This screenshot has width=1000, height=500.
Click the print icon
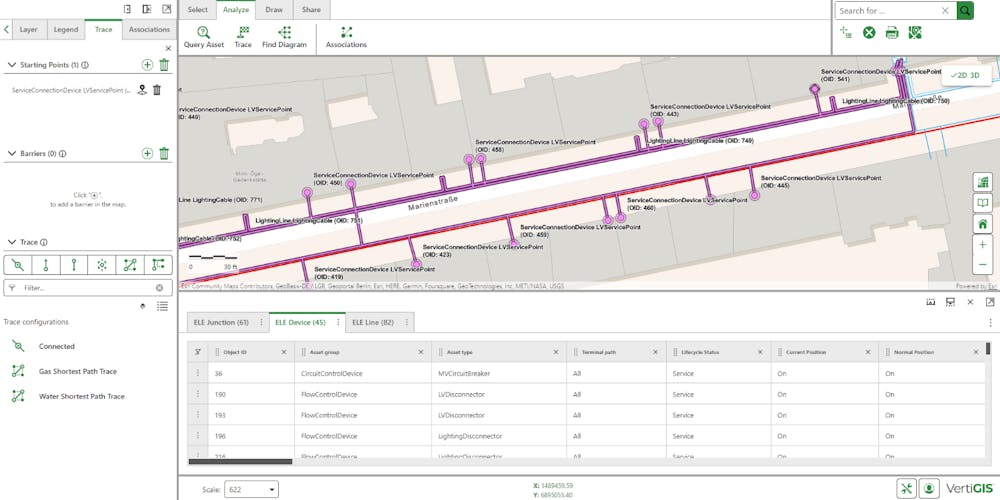pos(891,33)
